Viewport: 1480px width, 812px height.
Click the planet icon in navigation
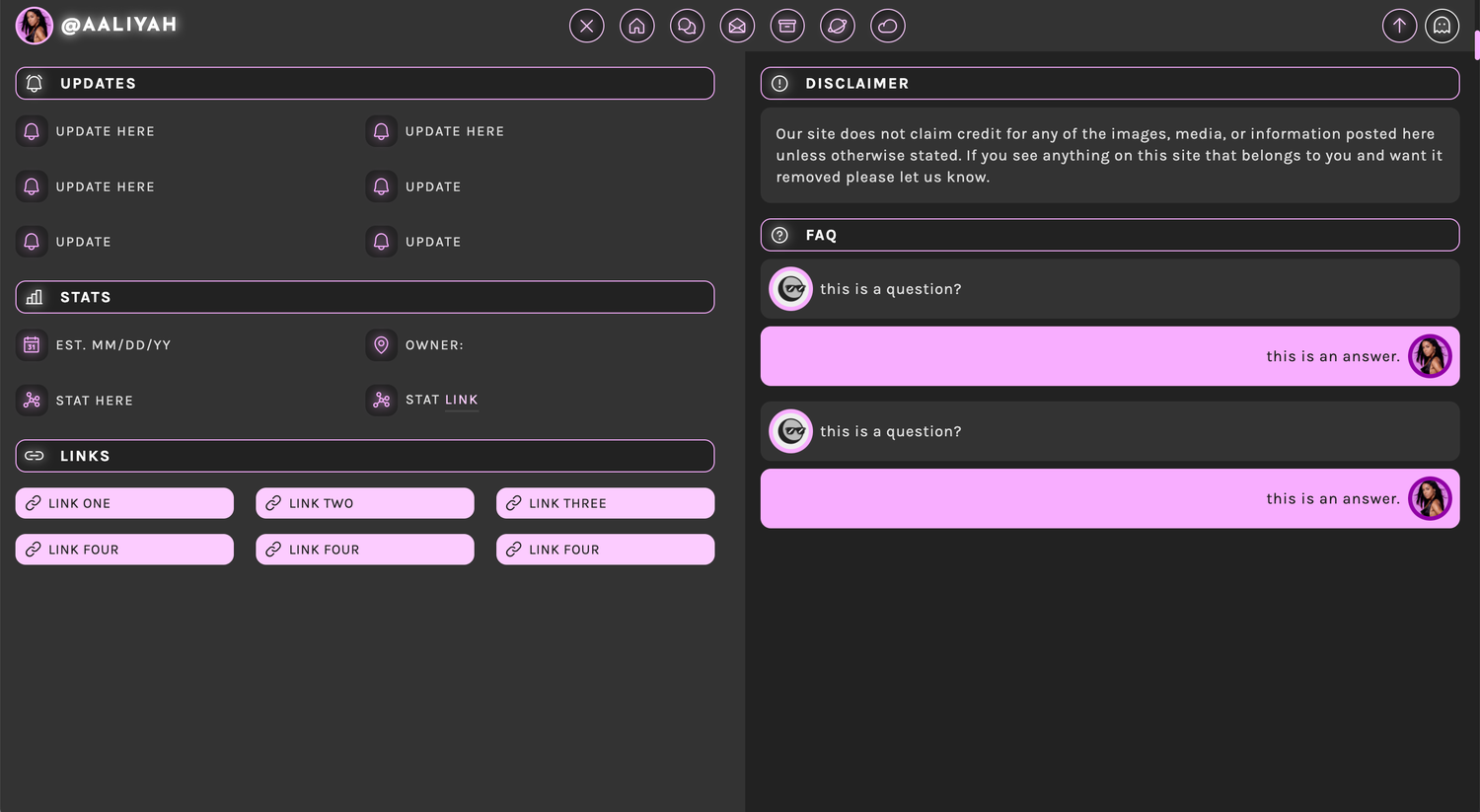coord(837,26)
